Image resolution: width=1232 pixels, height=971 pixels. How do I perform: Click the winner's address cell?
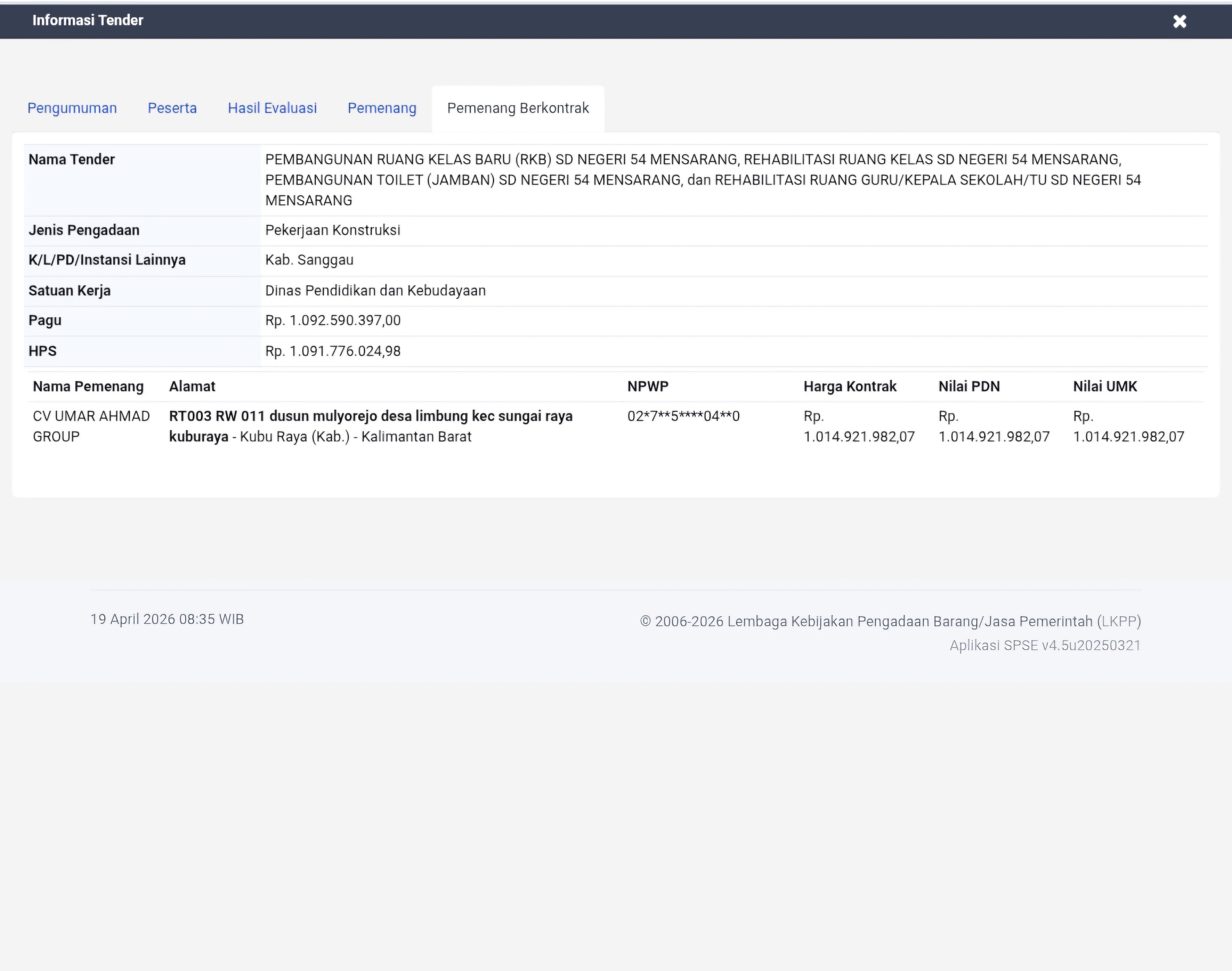[370, 426]
